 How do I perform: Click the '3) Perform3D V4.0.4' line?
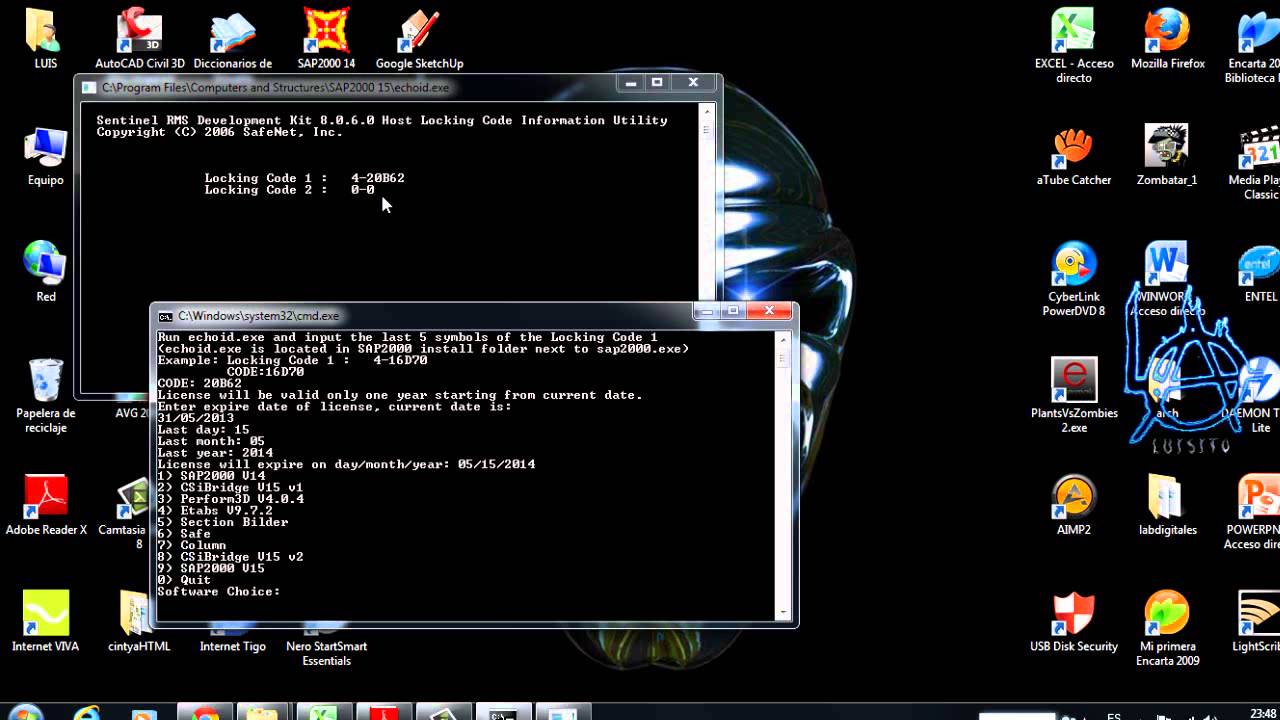coord(231,499)
